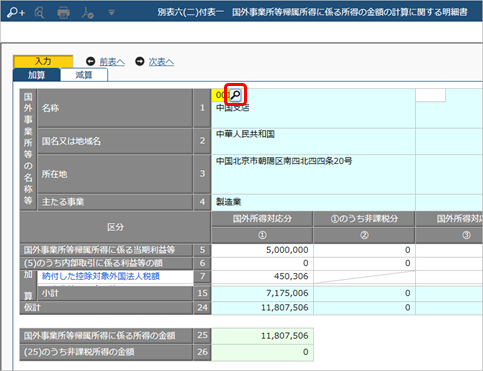Viewport: 483px width, 371px height.
Task: Click the (5)のうち内部取引に係る利益等の額 label
Action: click(106, 263)
